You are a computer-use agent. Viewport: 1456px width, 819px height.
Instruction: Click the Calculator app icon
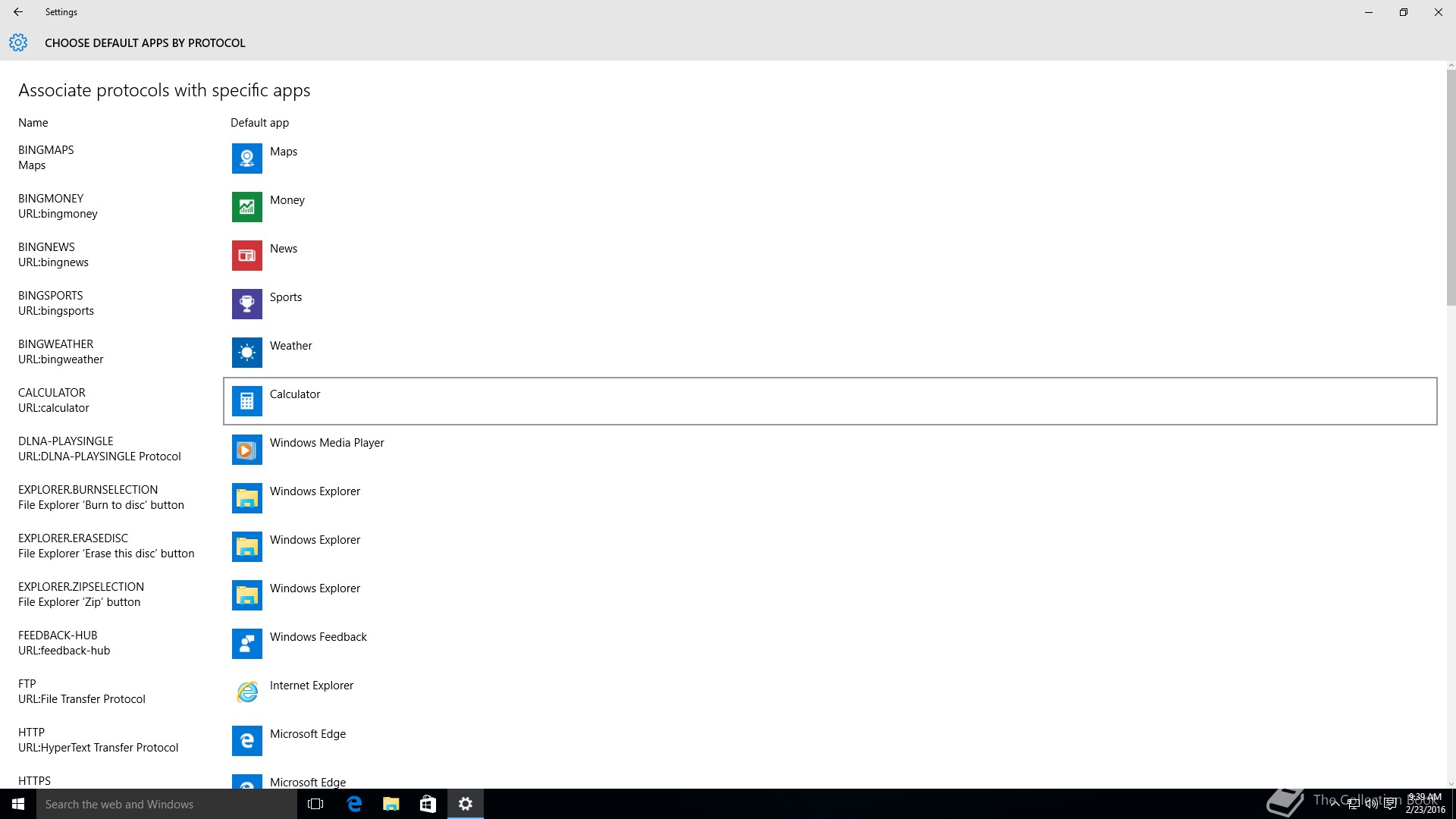(246, 401)
